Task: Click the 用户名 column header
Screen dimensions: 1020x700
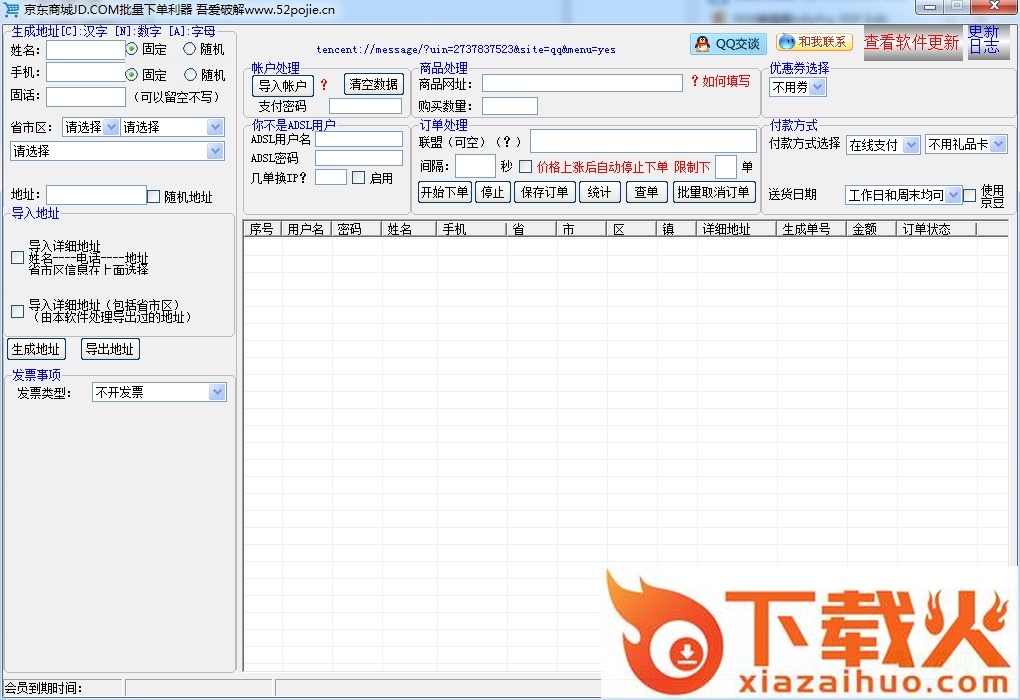Action: click(306, 229)
